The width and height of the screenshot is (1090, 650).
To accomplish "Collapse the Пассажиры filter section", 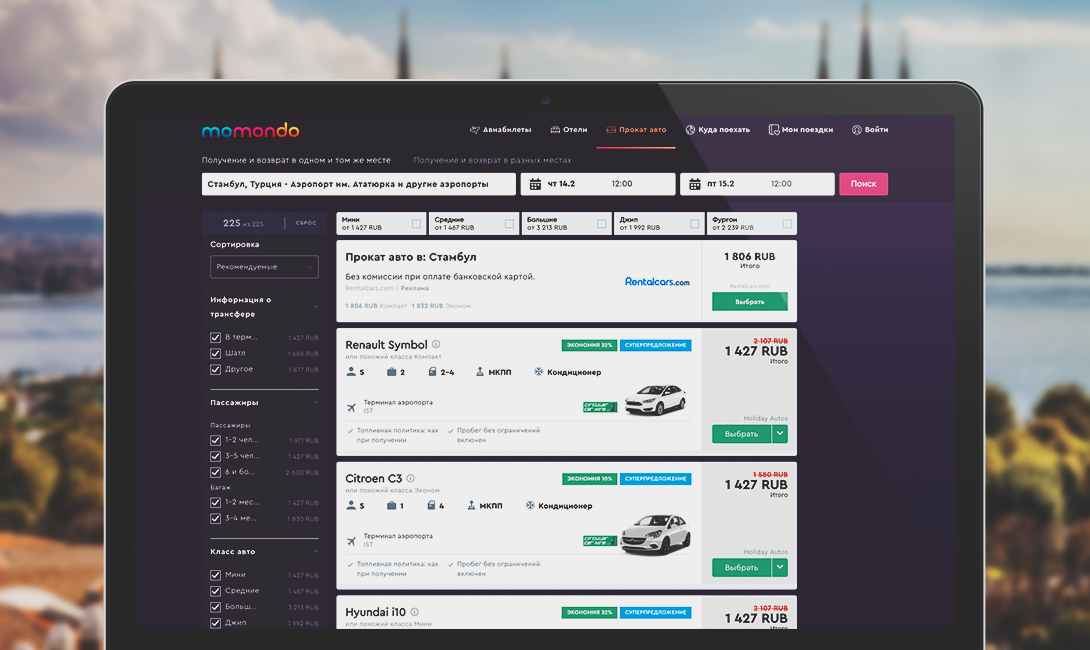I will coord(316,403).
